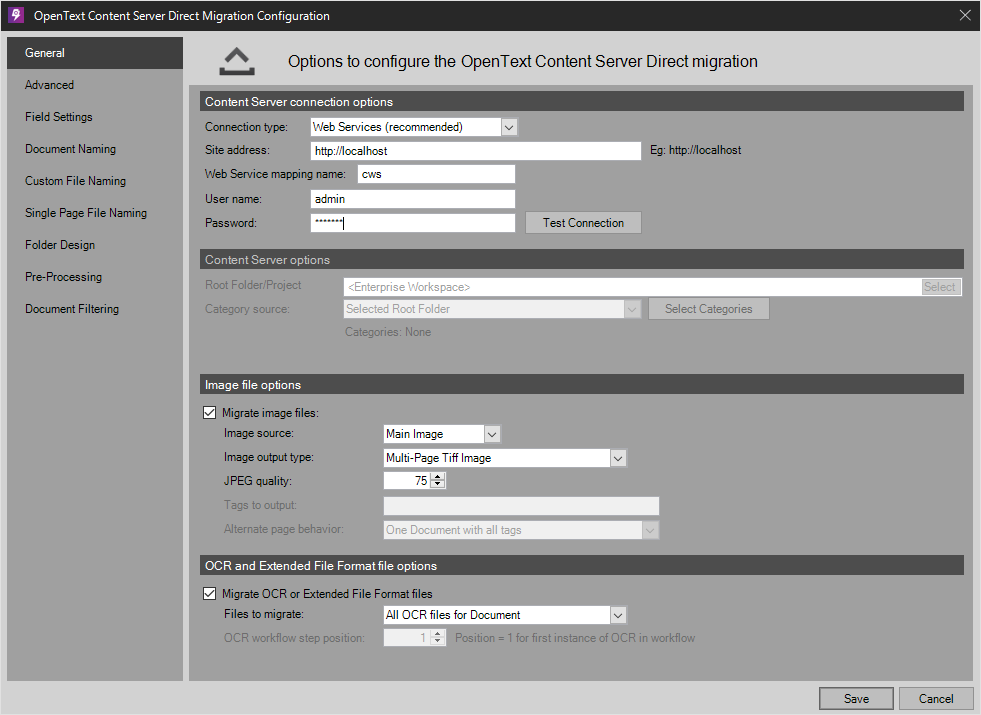
Task: Go to the Document Filtering page
Action: tap(95, 308)
